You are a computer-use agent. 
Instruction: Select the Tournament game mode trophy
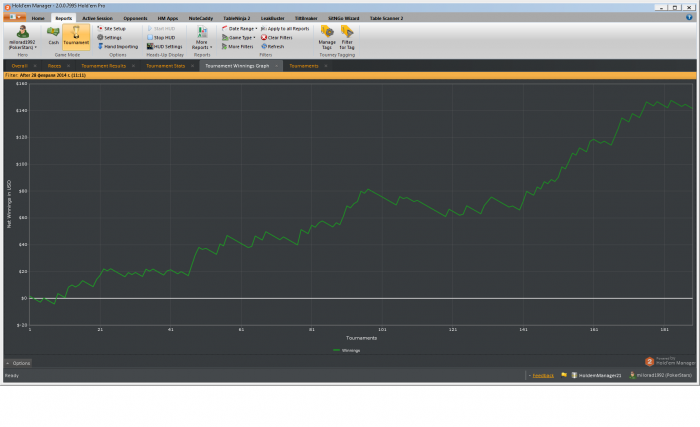[x=76, y=36]
